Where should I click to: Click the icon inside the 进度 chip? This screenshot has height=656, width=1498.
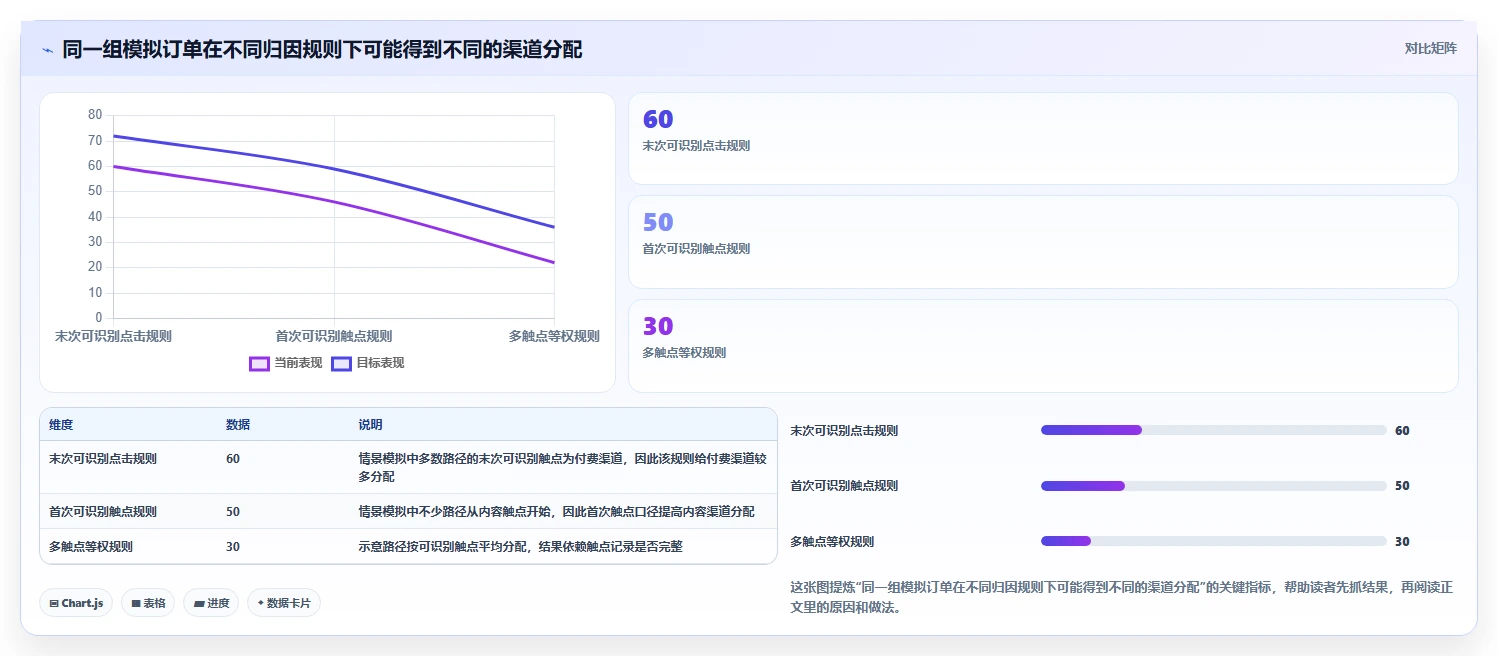tap(198, 603)
